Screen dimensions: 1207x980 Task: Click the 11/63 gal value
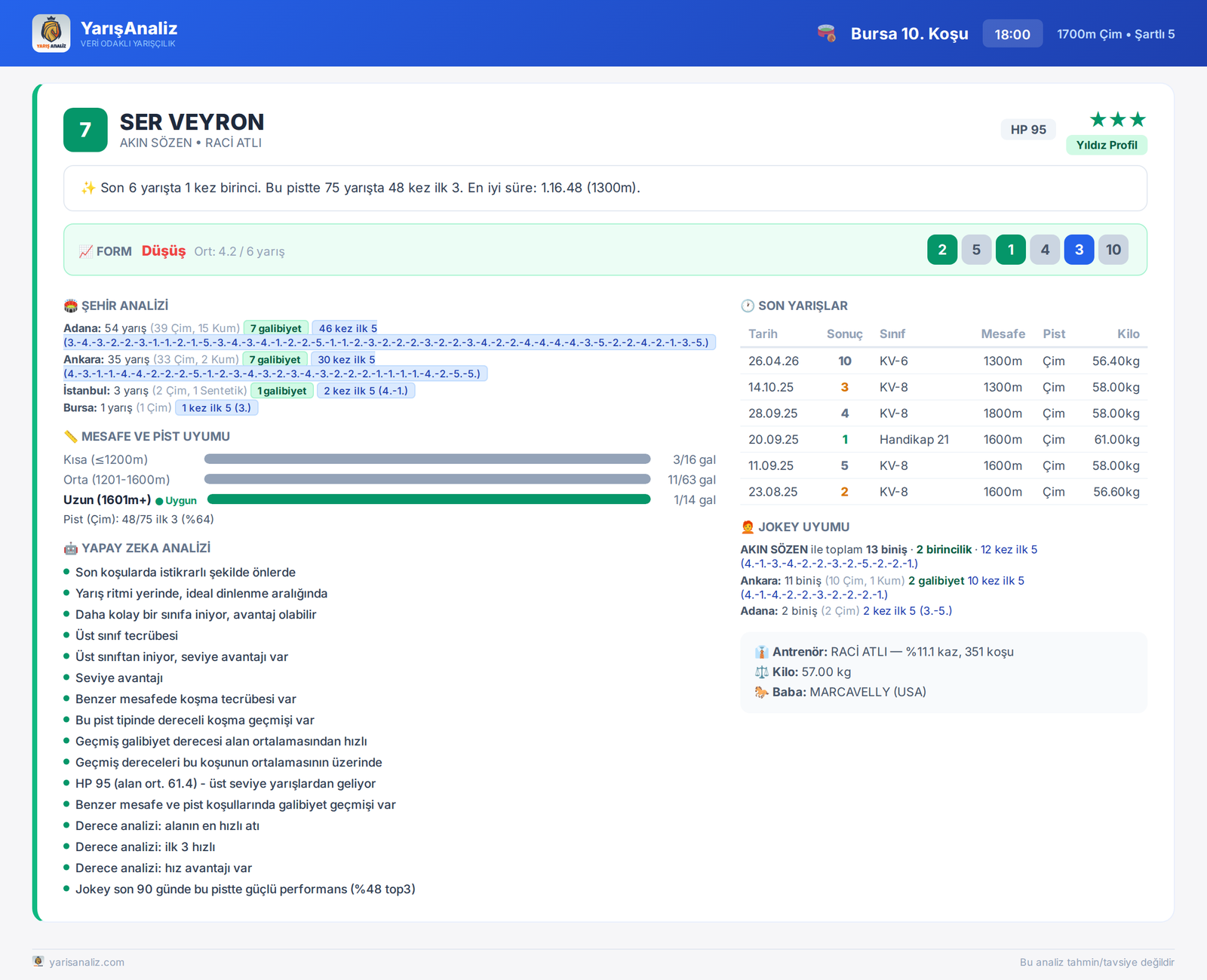(692, 480)
